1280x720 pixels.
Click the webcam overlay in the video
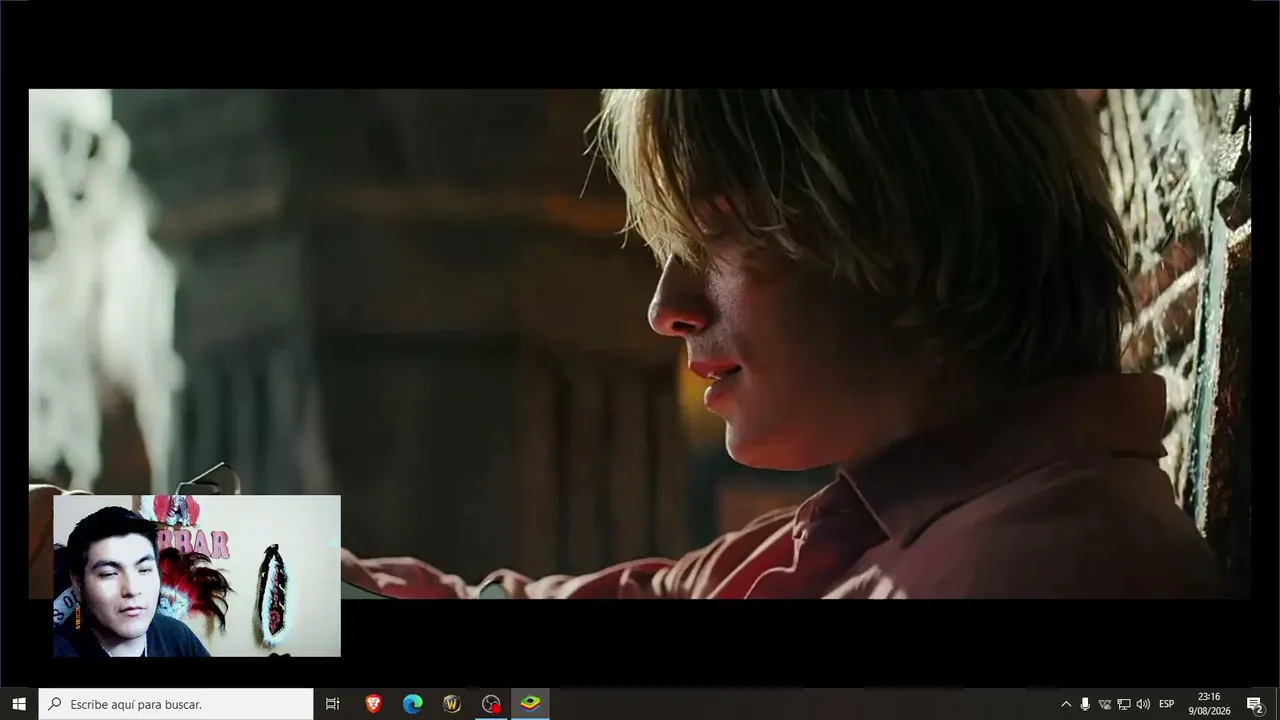[197, 576]
